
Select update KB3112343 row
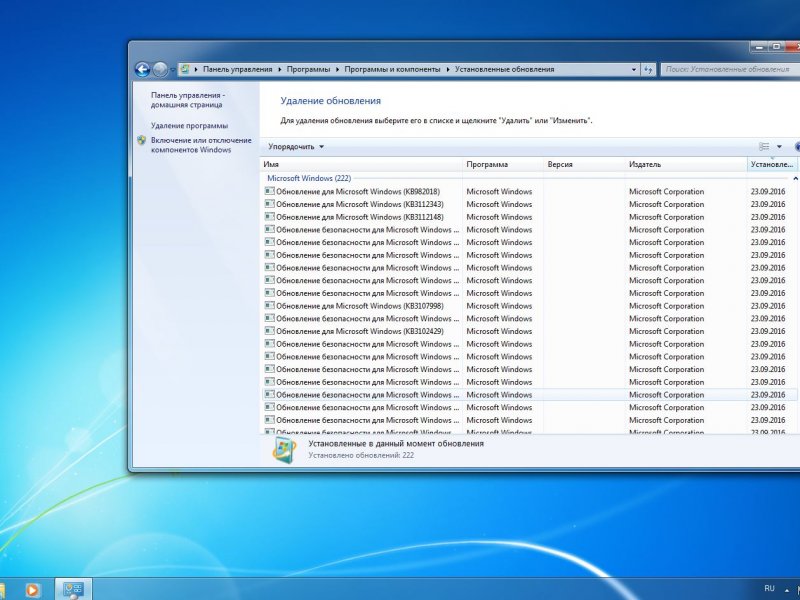(529, 205)
